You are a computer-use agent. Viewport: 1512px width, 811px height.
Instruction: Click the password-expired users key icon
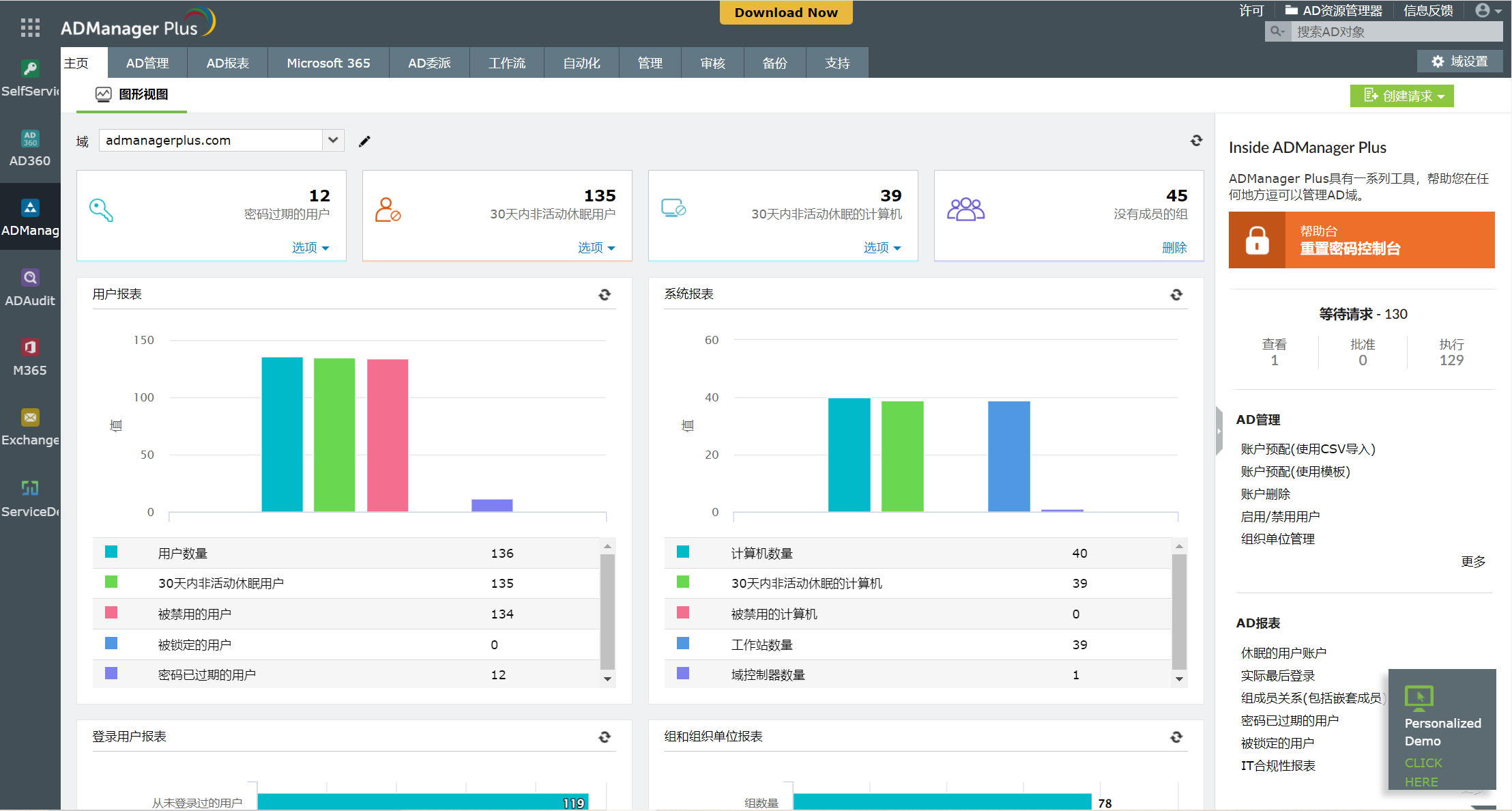tap(101, 210)
